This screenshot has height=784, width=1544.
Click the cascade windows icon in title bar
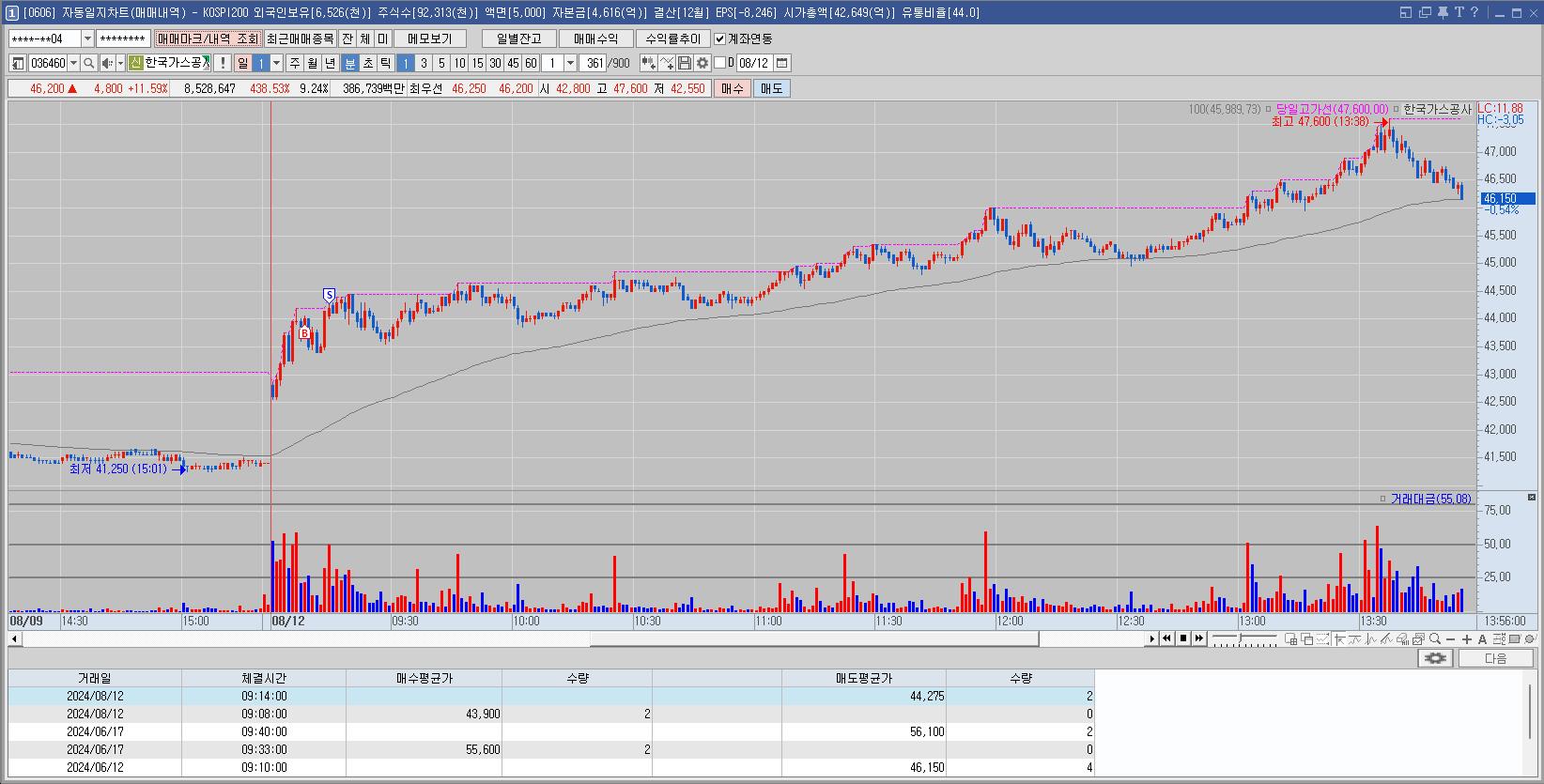1425,12
